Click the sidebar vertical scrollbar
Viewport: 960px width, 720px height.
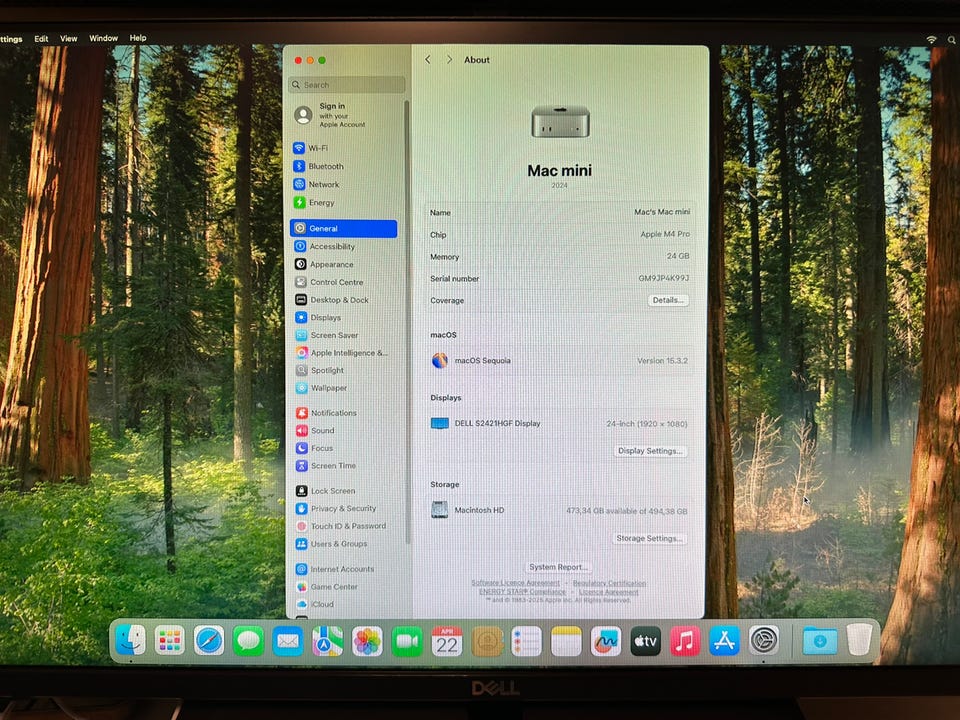pos(407,321)
